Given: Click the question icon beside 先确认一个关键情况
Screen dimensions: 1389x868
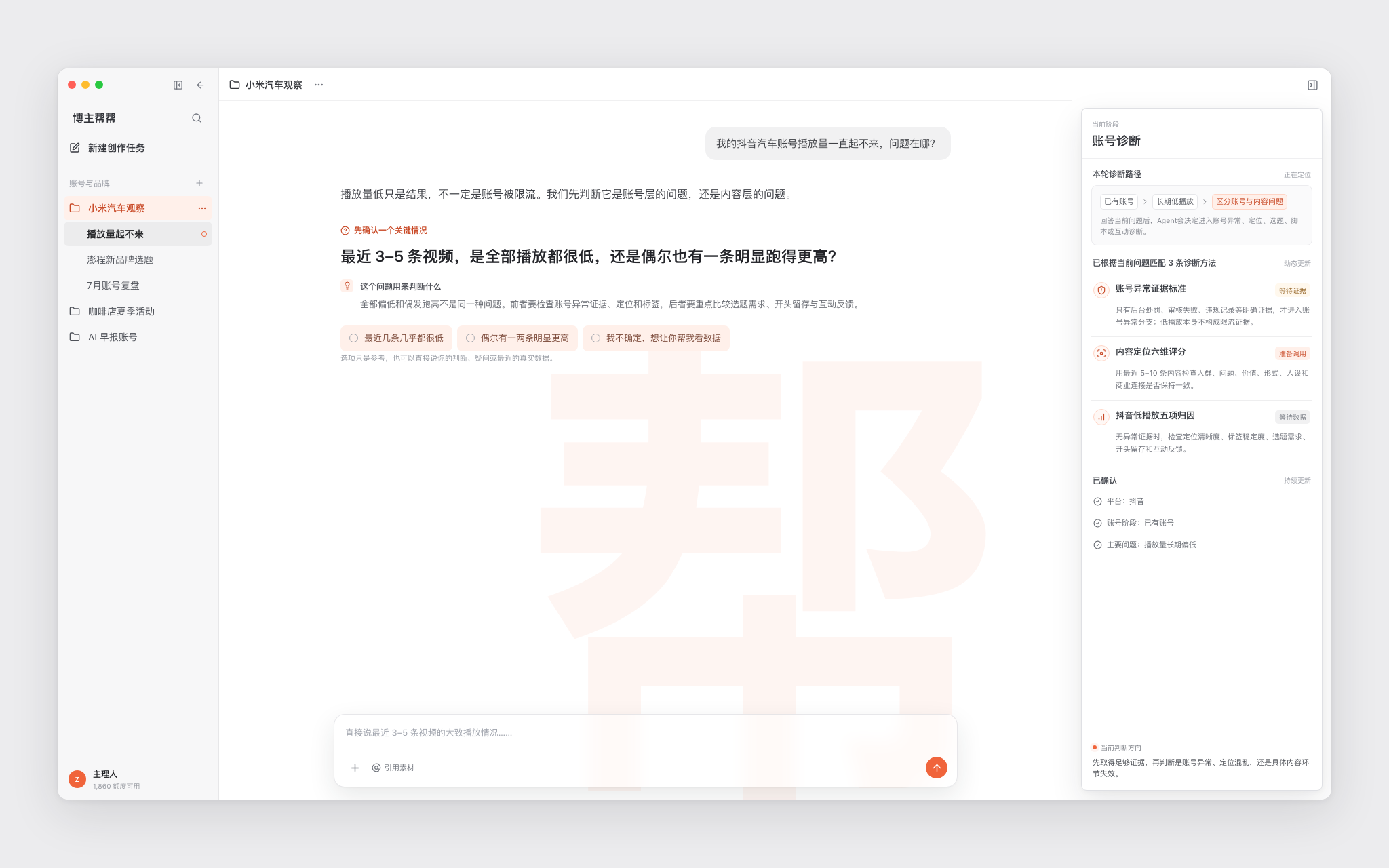Looking at the screenshot, I should pyautogui.click(x=345, y=231).
